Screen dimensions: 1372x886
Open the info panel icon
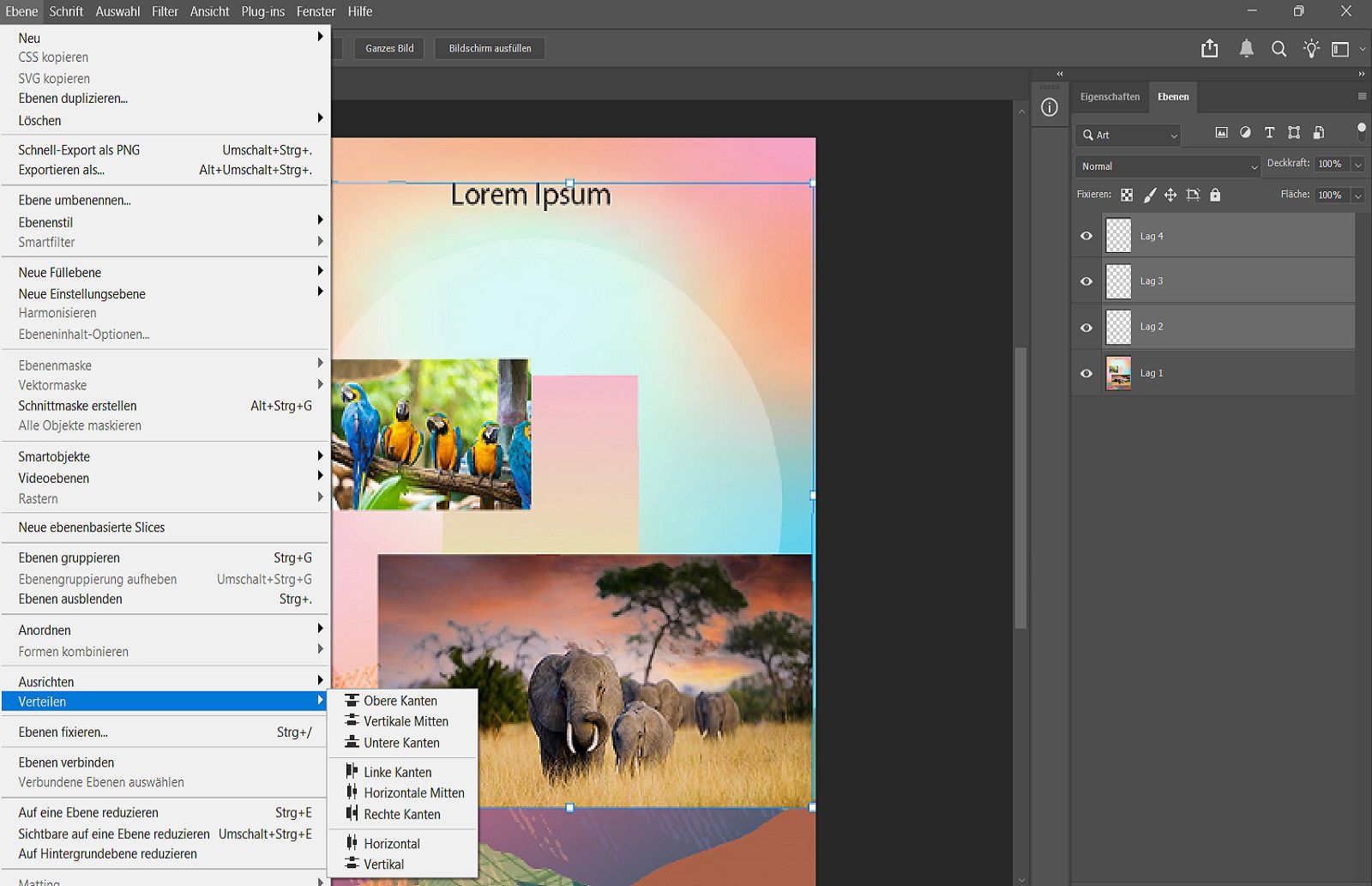click(1050, 107)
